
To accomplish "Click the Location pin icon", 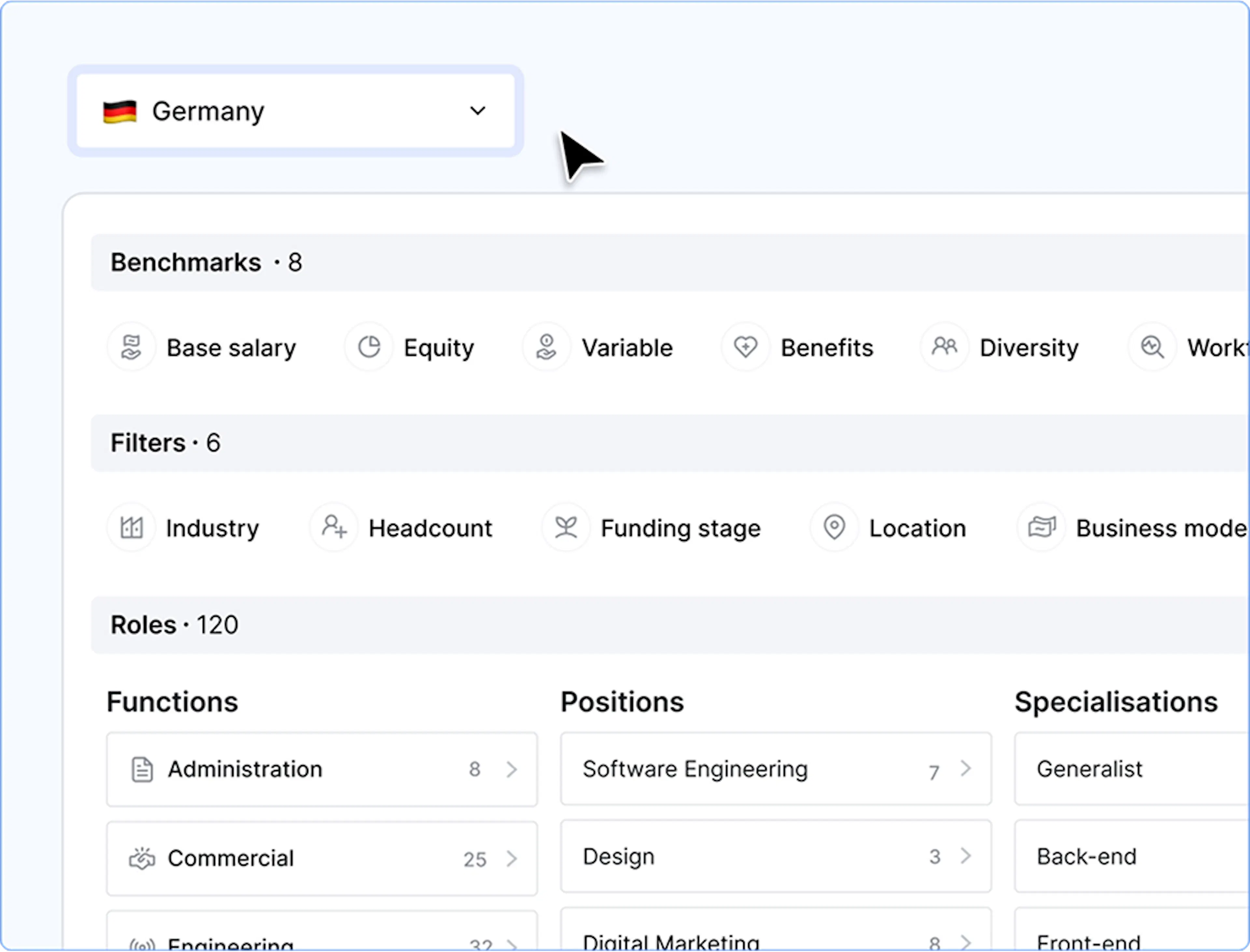I will pyautogui.click(x=834, y=528).
